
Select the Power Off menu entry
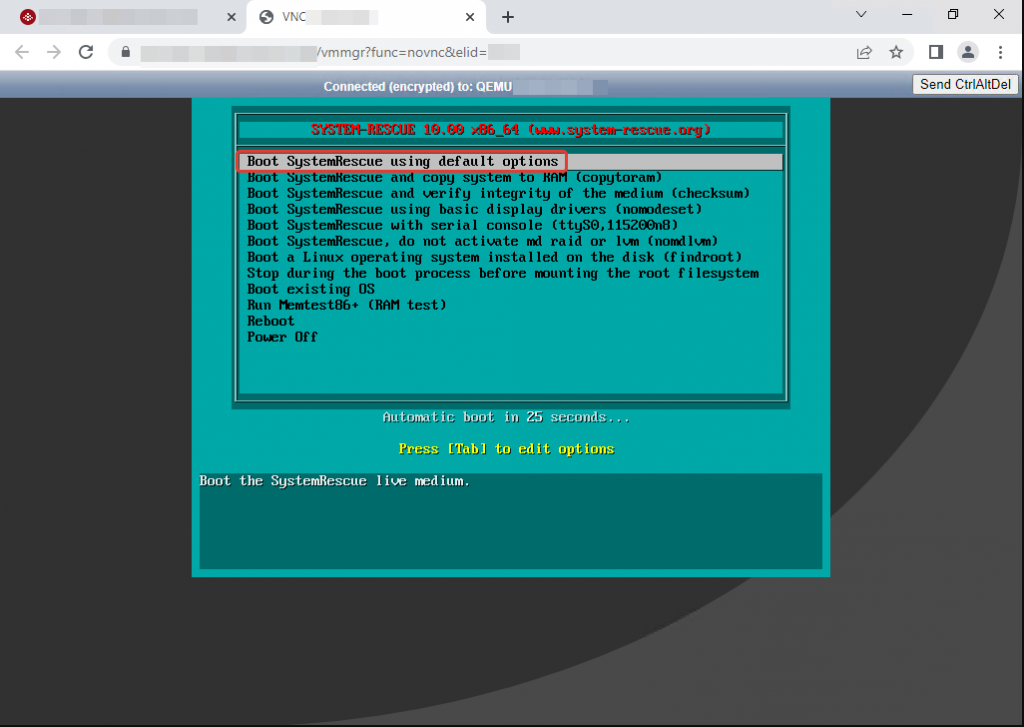pyautogui.click(x=282, y=337)
